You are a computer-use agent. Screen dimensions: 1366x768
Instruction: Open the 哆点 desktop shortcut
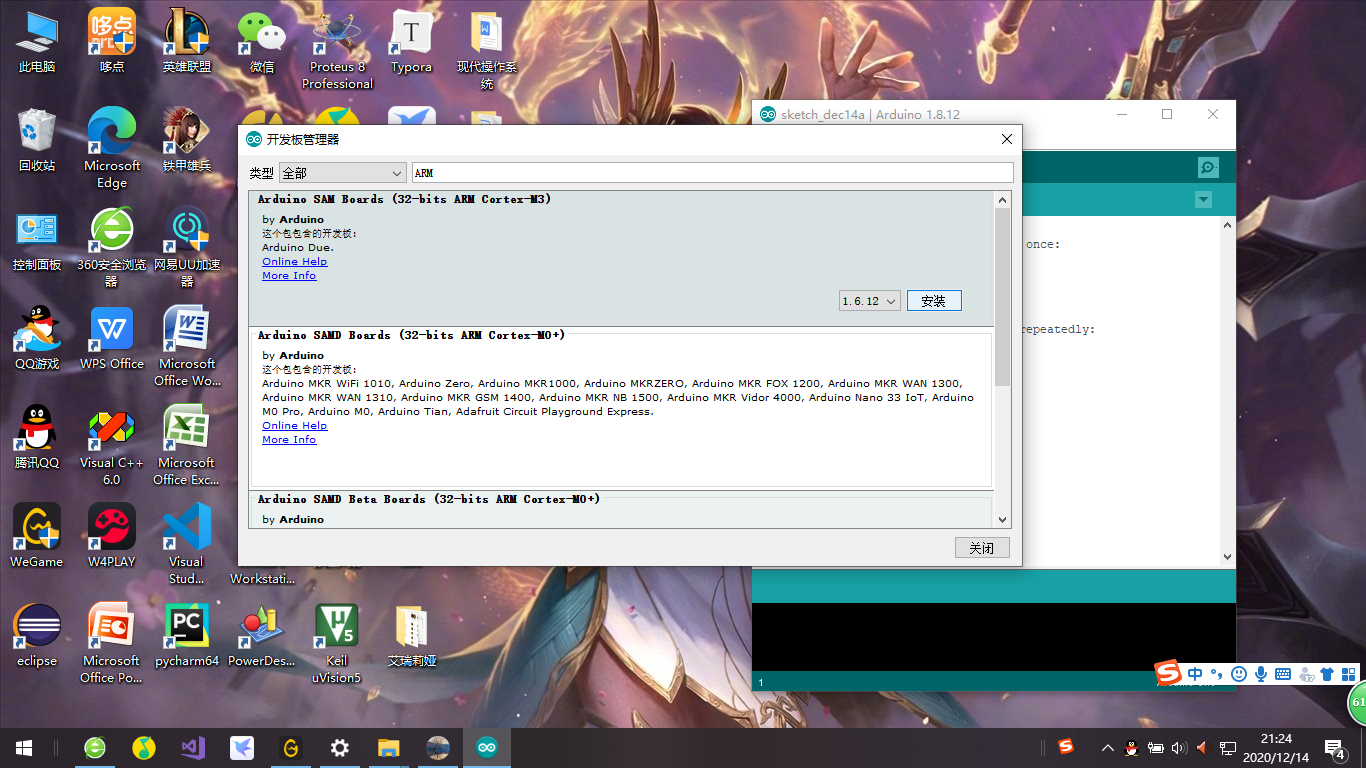[x=112, y=42]
